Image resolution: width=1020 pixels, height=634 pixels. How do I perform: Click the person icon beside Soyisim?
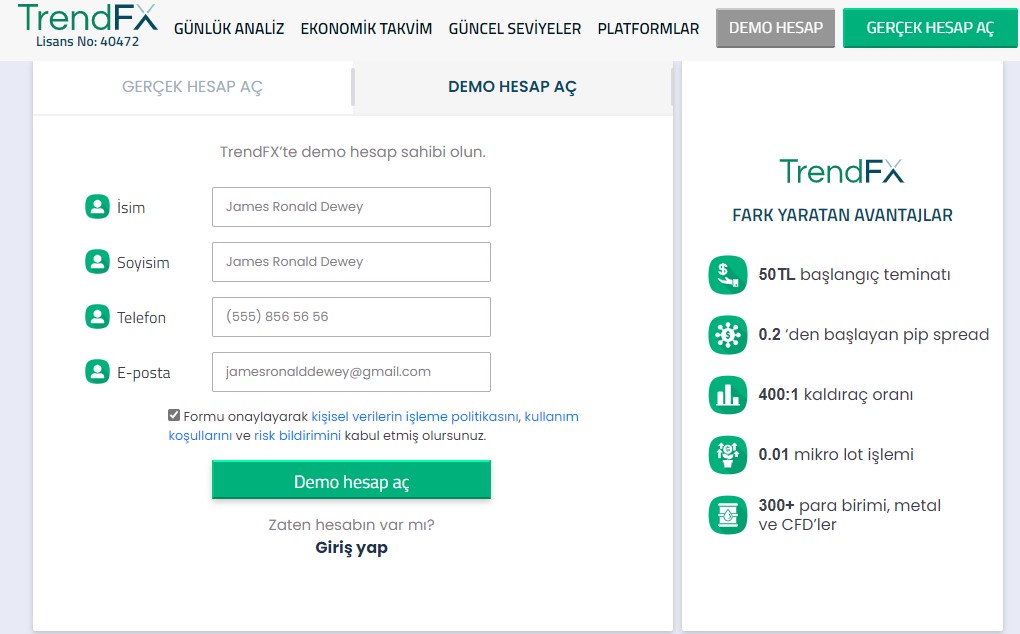pyautogui.click(x=98, y=262)
